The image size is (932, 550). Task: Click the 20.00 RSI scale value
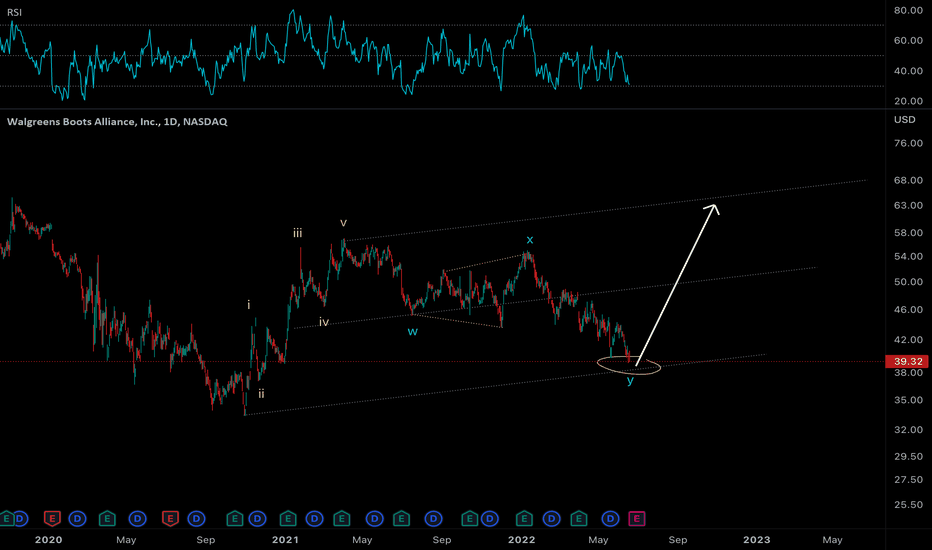click(x=908, y=101)
